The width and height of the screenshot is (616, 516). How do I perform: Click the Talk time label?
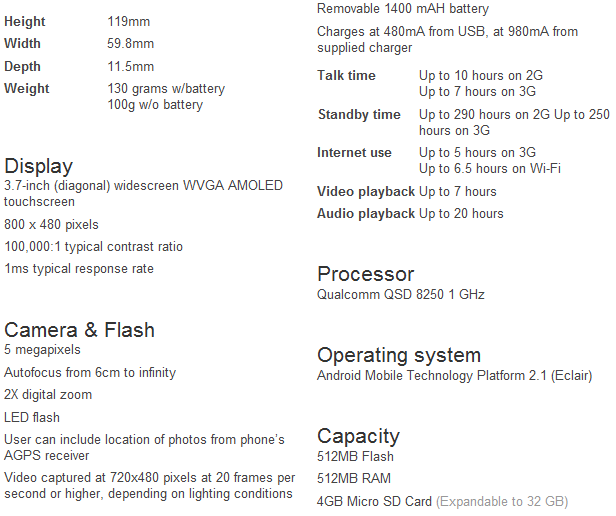[346, 75]
